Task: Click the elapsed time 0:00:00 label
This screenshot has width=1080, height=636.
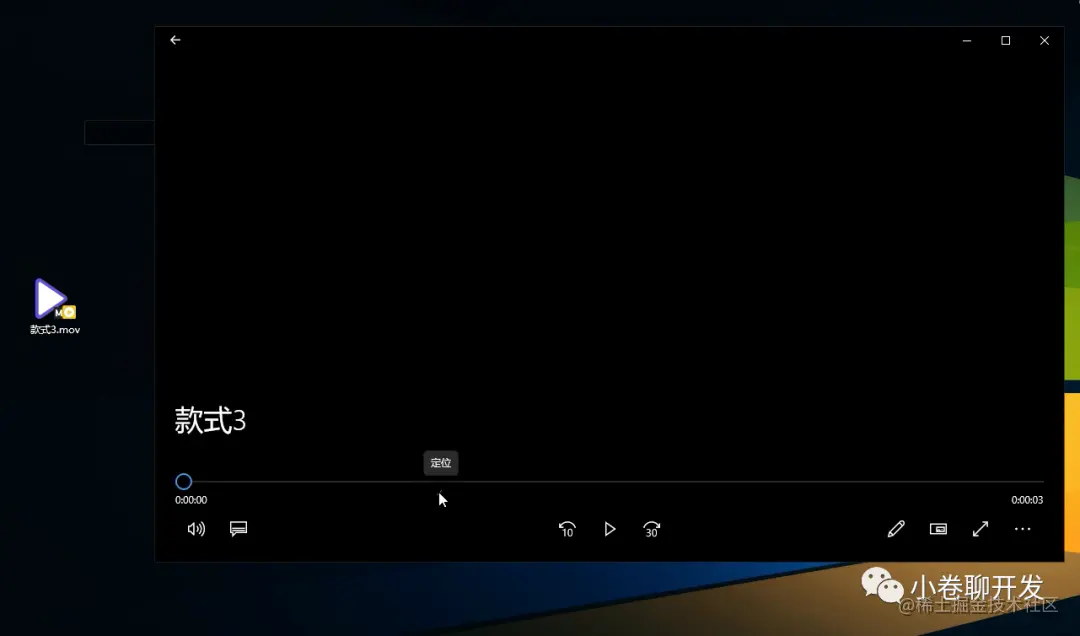Action: [191, 500]
